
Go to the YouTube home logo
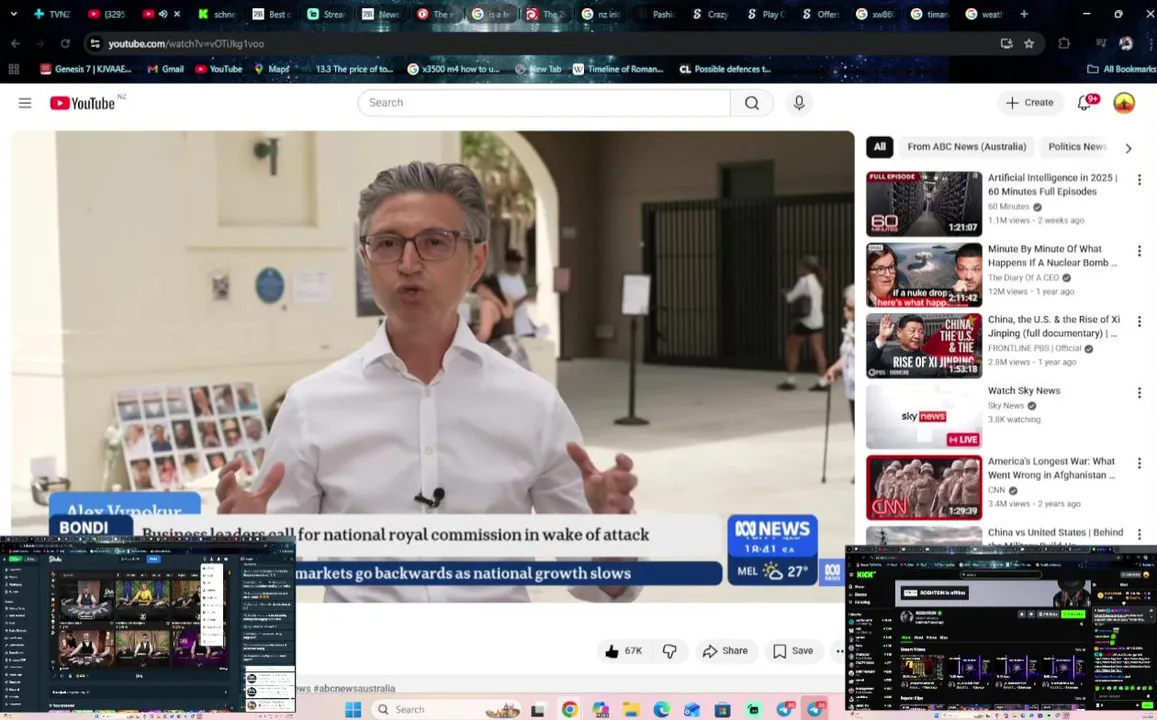(83, 103)
